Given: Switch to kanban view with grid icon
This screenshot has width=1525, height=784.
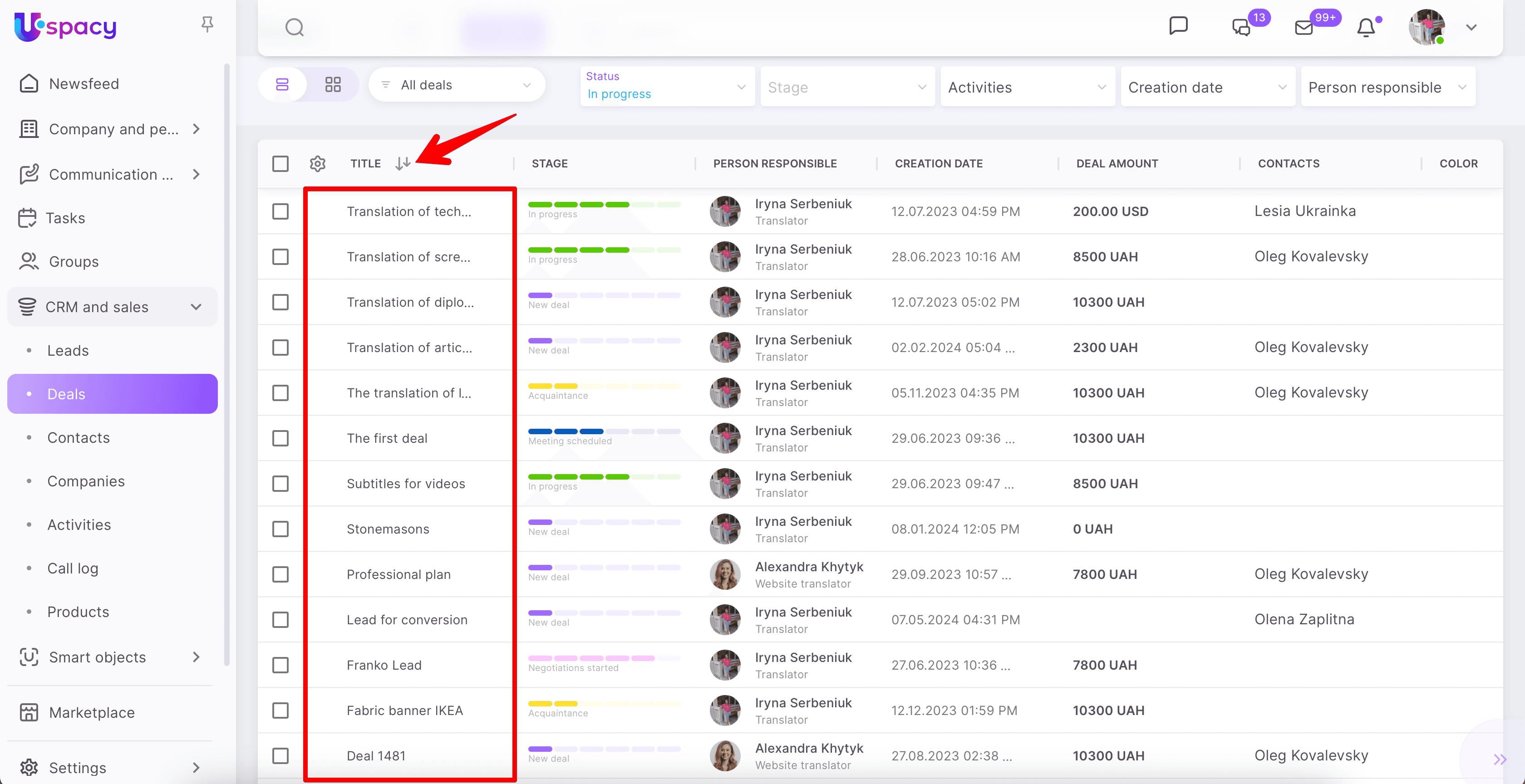Looking at the screenshot, I should (x=333, y=84).
